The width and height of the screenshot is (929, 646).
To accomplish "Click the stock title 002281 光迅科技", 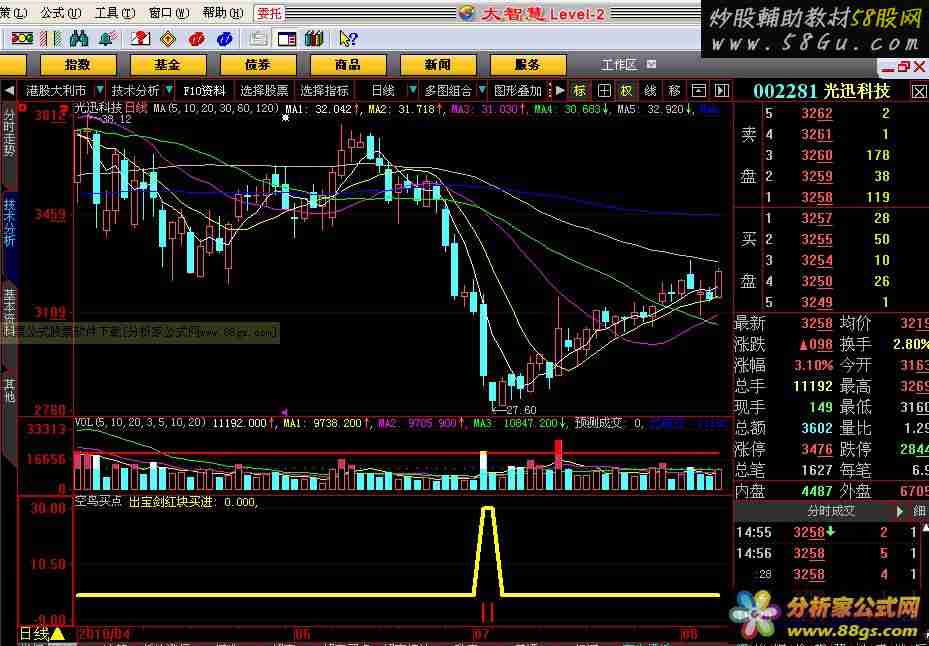I will (x=821, y=91).
